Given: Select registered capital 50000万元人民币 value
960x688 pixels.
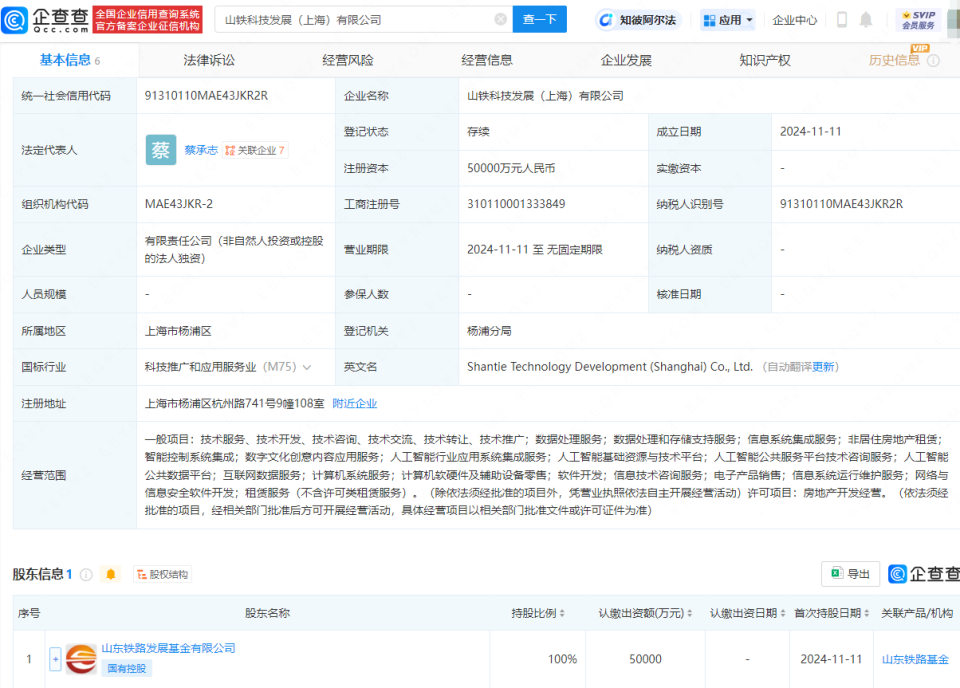Looking at the screenshot, I should [511, 168].
